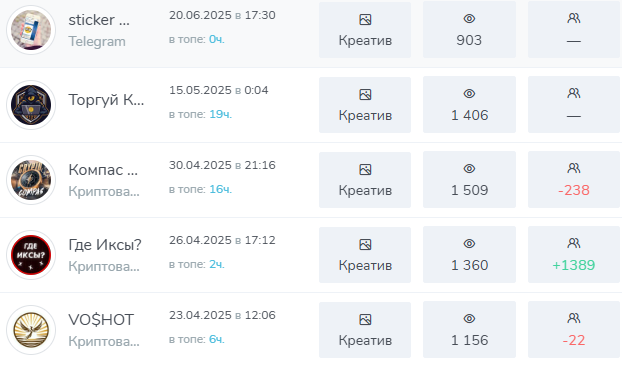This screenshot has width=622, height=367.
Task: Open the Где Иксы? channel name link
Action: 105,245
